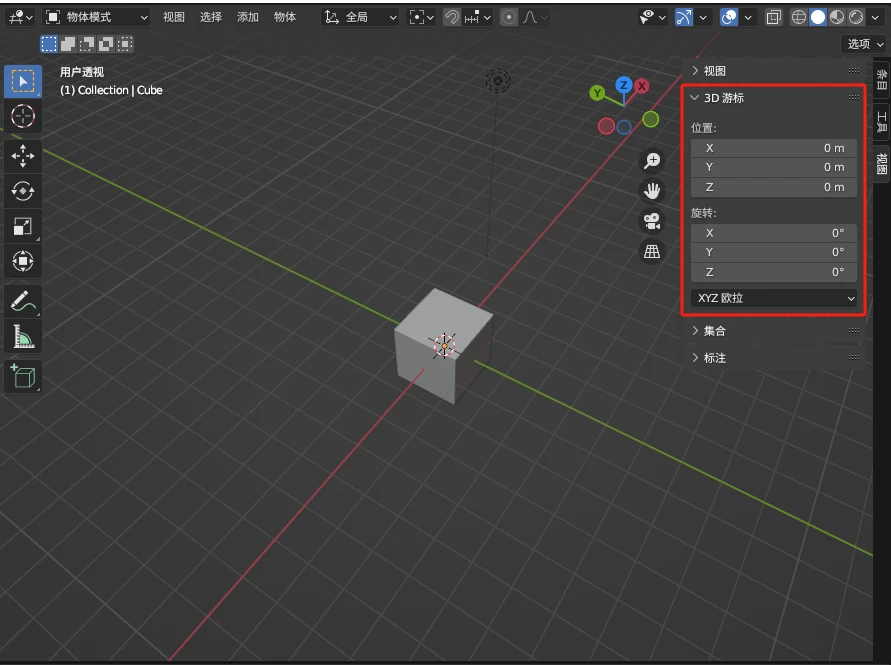Switch to the 工具 sidebar tab
This screenshot has width=891, height=665.
[881, 122]
